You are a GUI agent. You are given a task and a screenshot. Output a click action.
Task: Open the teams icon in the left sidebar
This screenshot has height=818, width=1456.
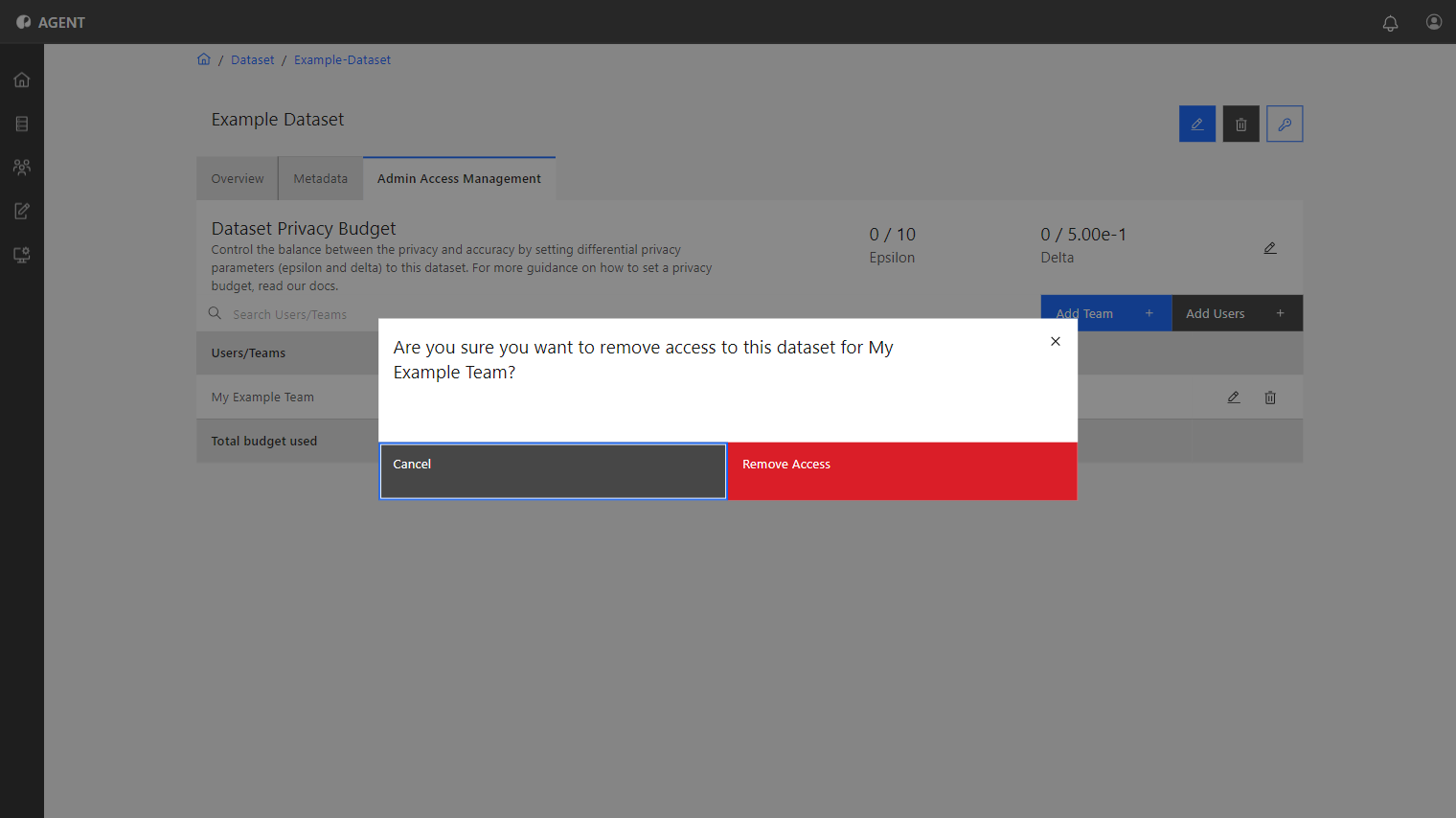pyautogui.click(x=22, y=167)
